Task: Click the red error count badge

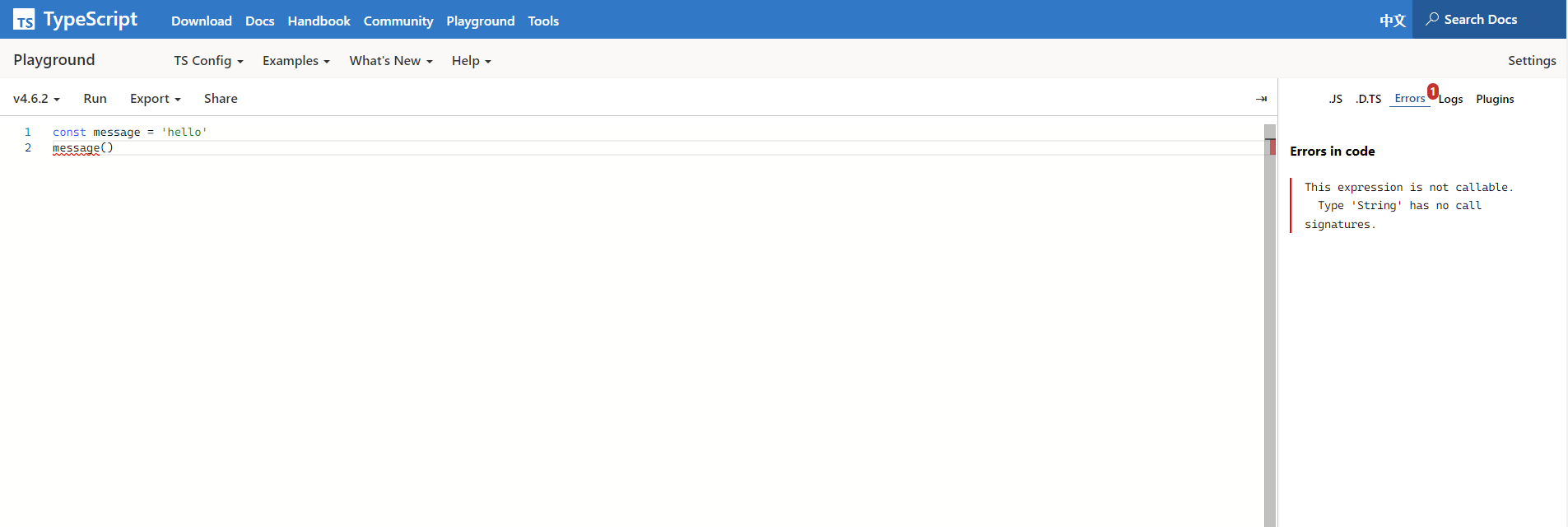Action: point(1433,91)
